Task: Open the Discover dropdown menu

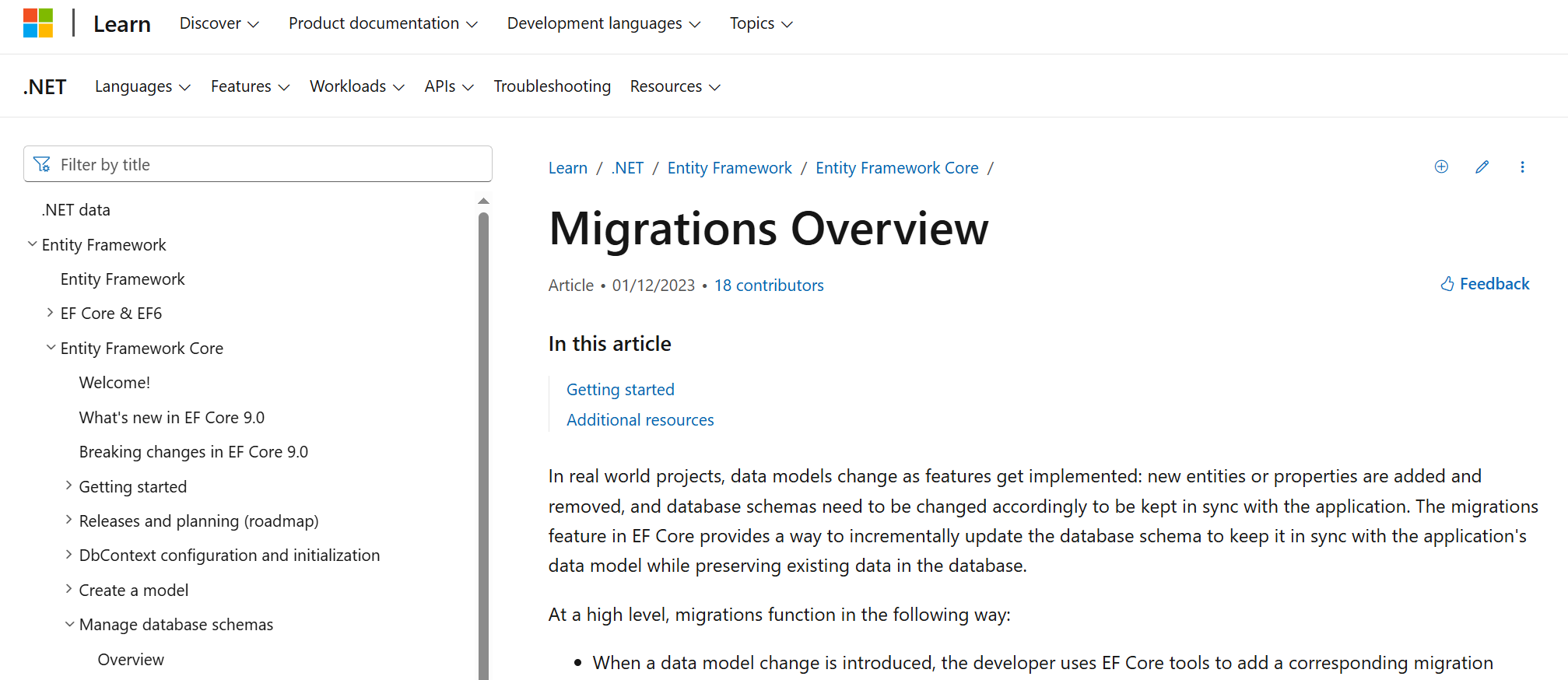Action: coord(219,23)
